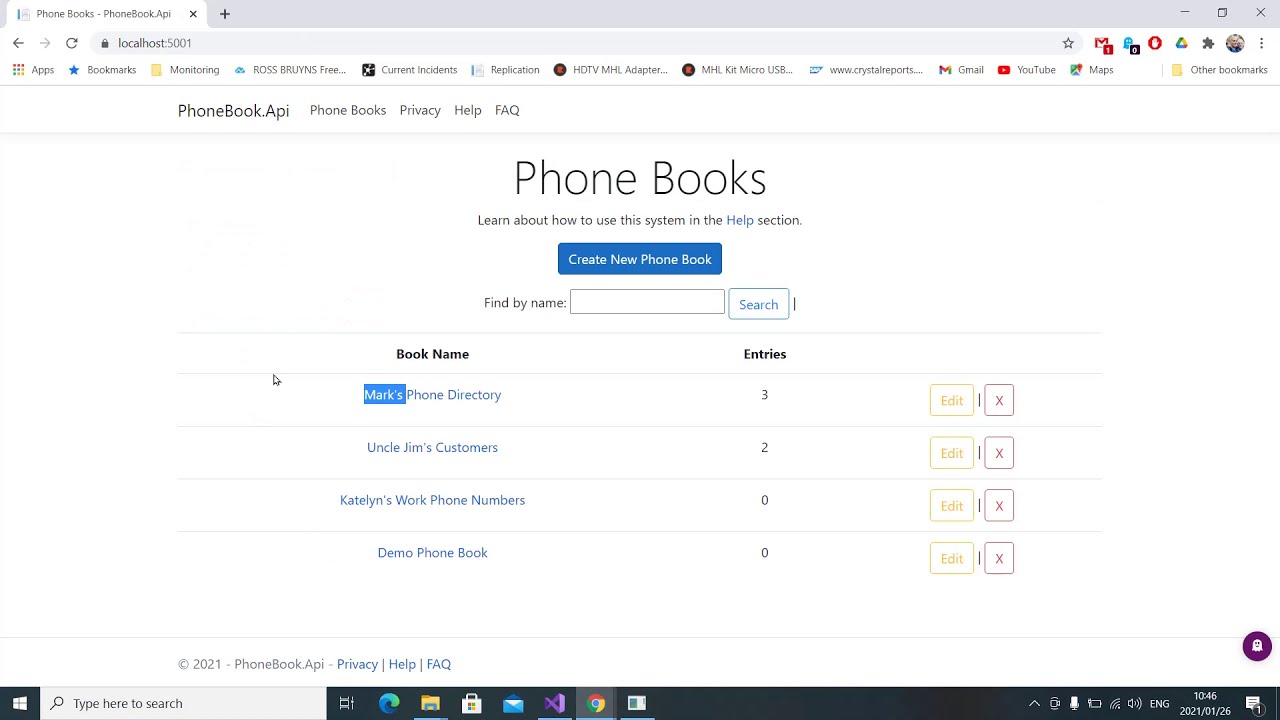Image resolution: width=1280 pixels, height=720 pixels.
Task: Edit Uncle Jim's Customers
Action: click(x=952, y=453)
